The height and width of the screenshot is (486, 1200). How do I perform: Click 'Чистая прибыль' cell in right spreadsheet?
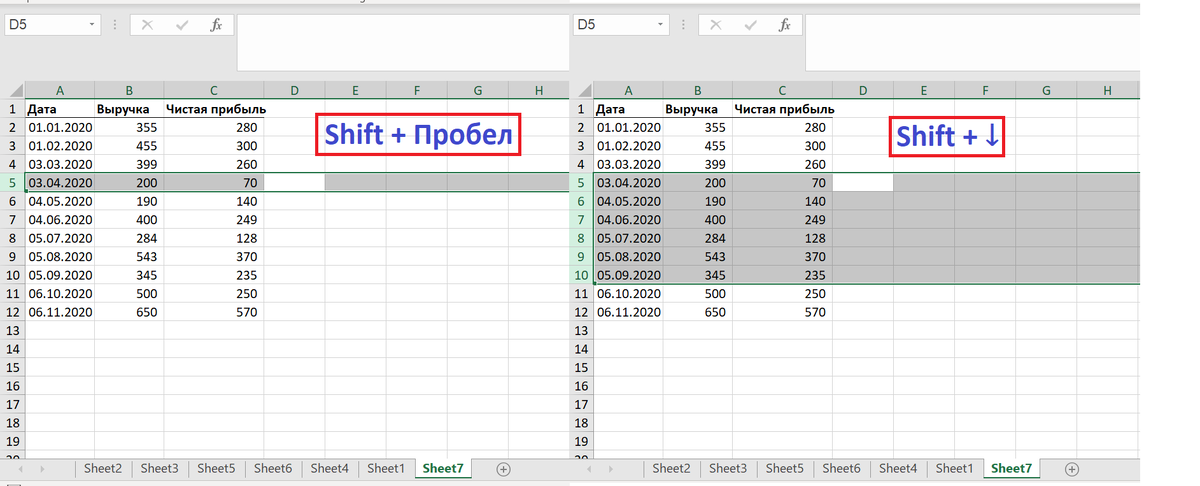(782, 108)
